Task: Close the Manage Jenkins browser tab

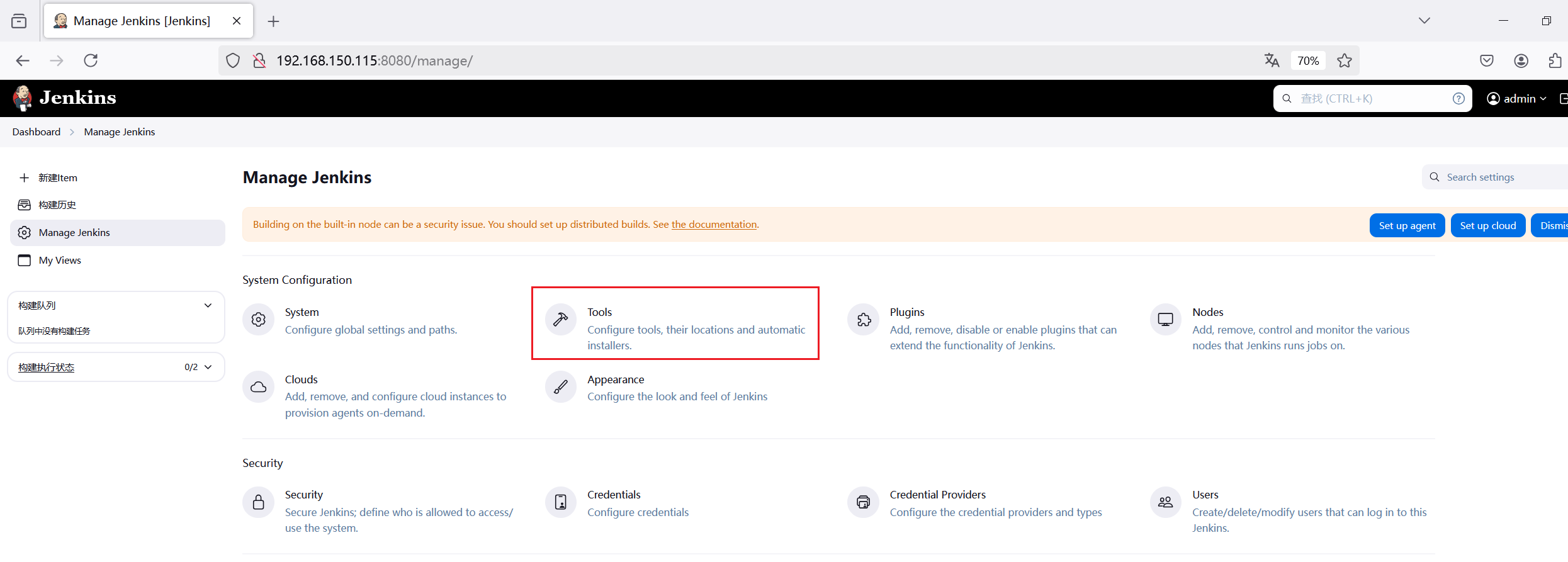Action: [237, 21]
